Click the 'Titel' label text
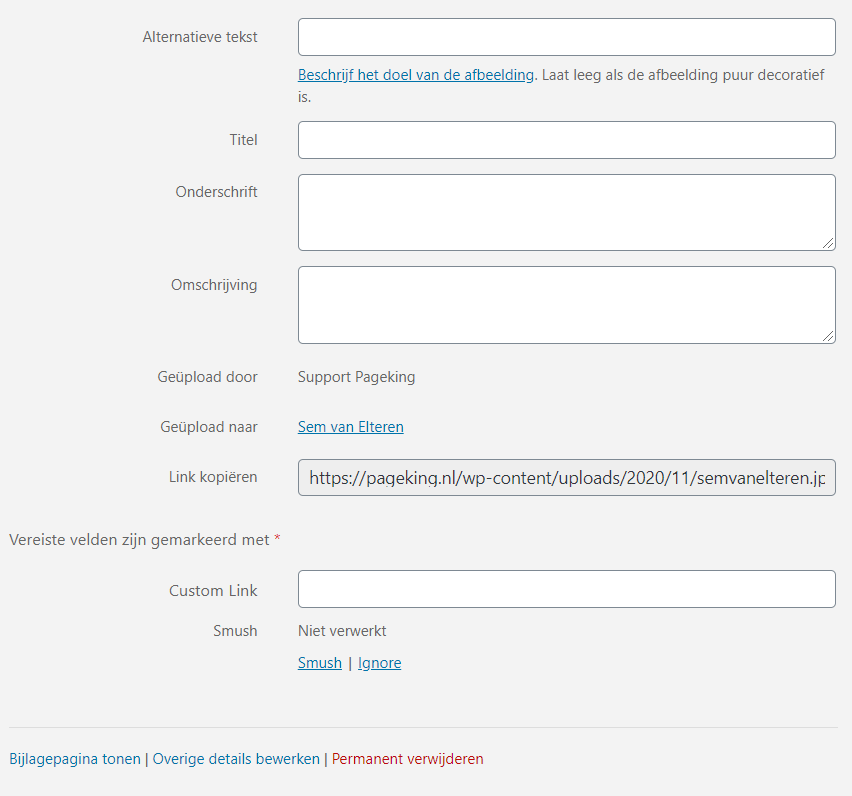The width and height of the screenshot is (852, 796). tap(243, 140)
